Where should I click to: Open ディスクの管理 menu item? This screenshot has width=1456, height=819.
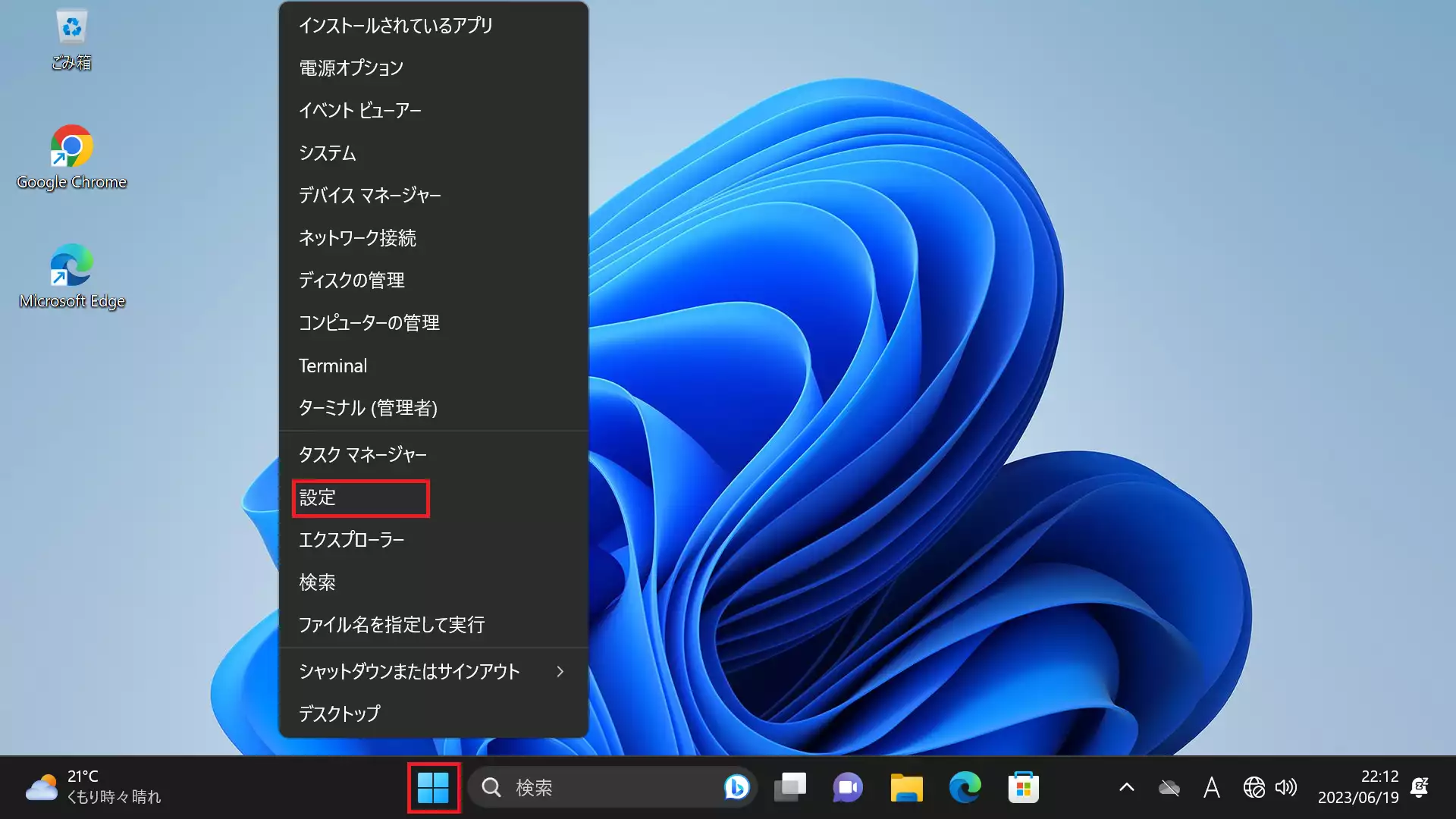tap(434, 281)
